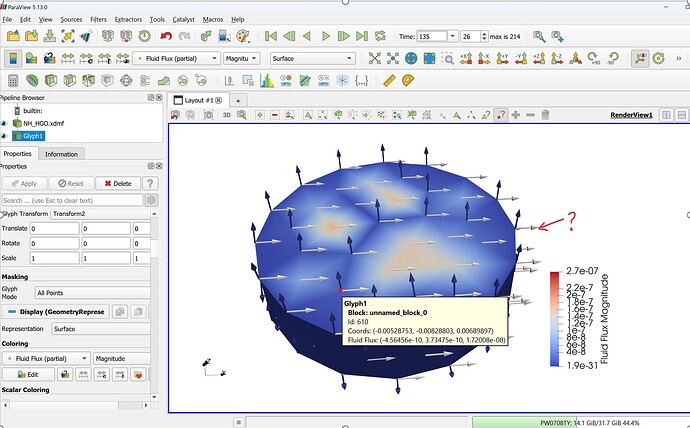This screenshot has height=428, width=690.
Task: Click the Slice filter icon
Action: [x=70, y=80]
